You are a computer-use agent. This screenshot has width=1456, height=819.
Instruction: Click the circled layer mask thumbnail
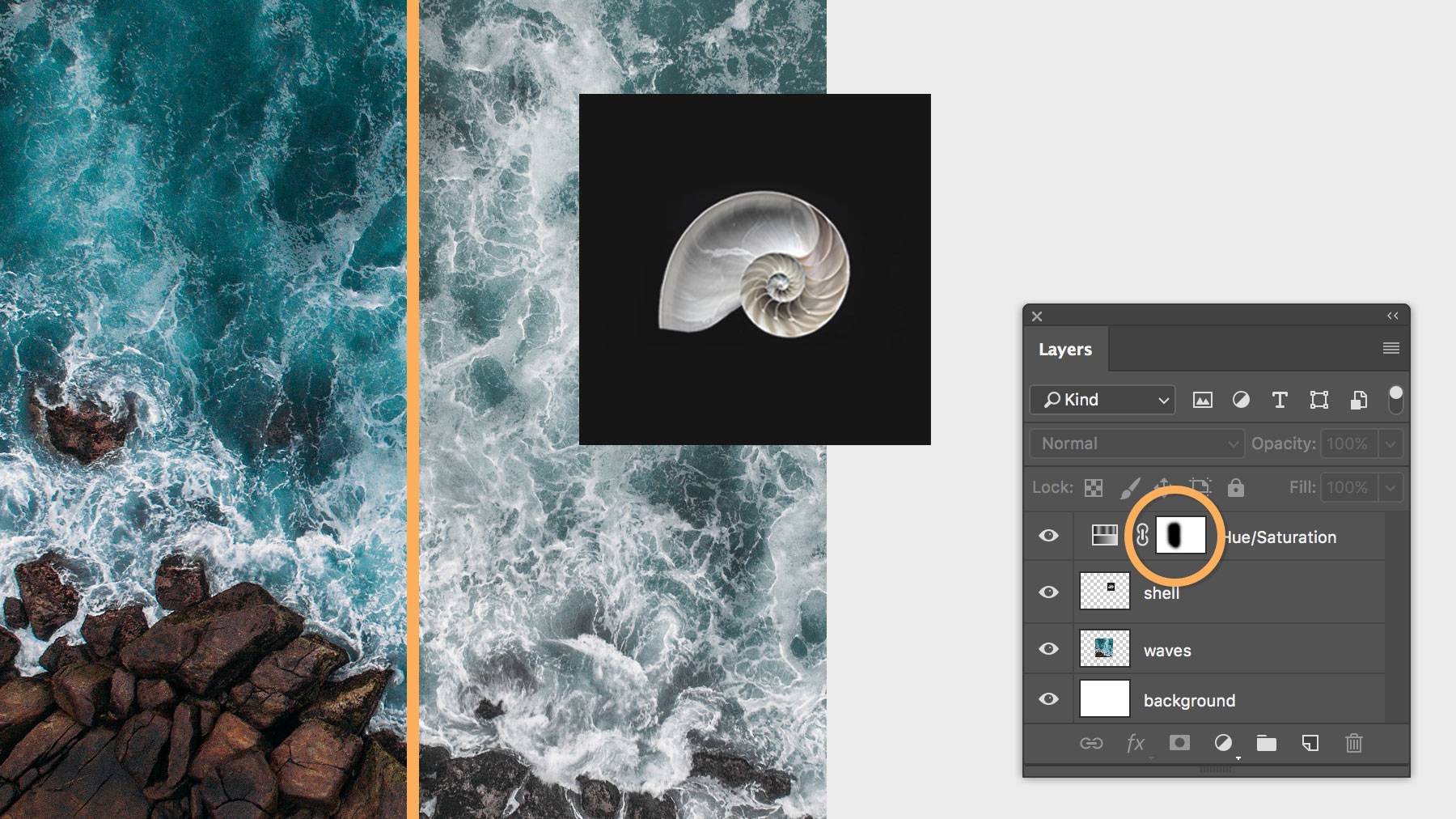[1181, 535]
